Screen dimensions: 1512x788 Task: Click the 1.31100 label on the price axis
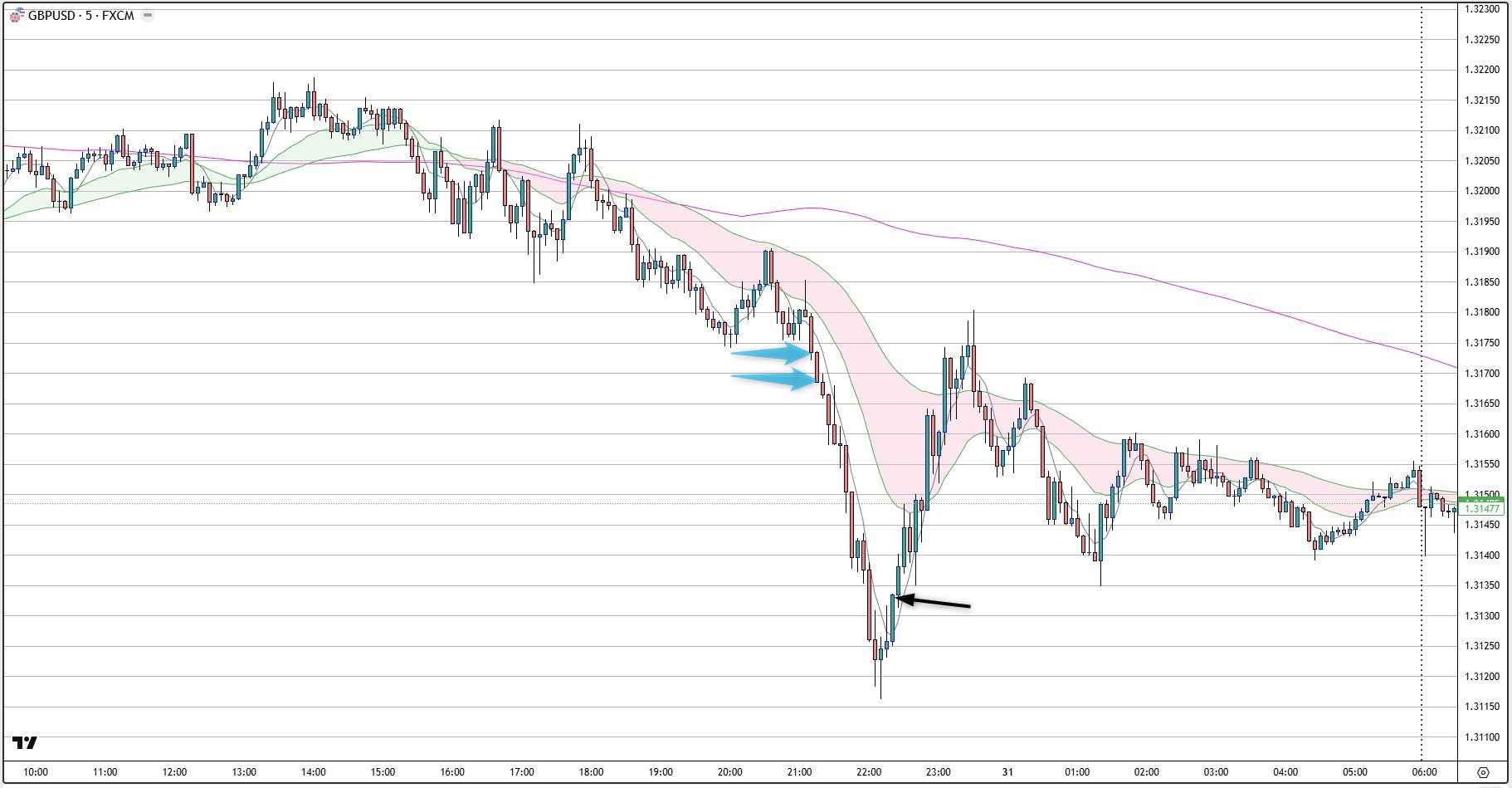(x=1482, y=737)
